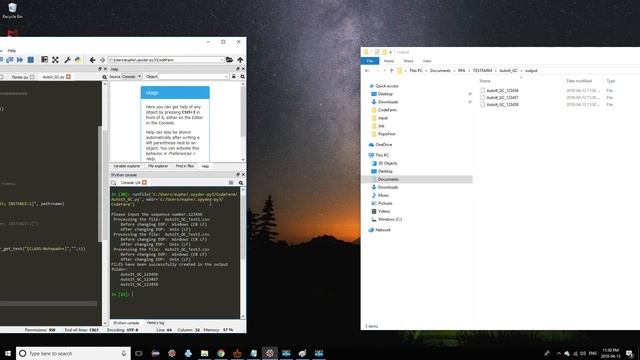Click the editor find magnifier icon

[x=104, y=77]
